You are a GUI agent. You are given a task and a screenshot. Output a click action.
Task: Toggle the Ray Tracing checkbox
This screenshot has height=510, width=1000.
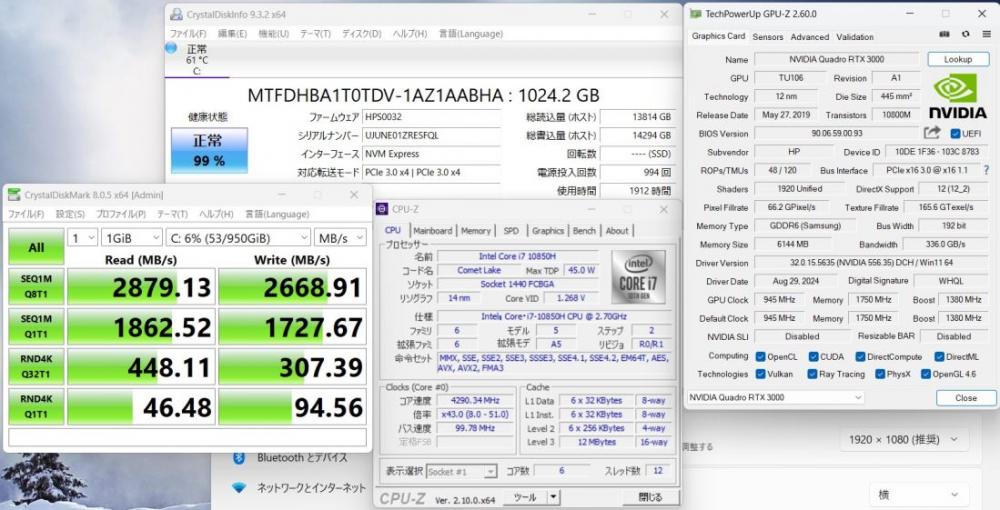pyautogui.click(x=812, y=374)
